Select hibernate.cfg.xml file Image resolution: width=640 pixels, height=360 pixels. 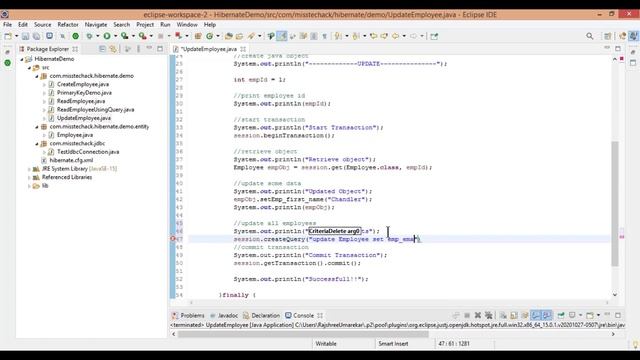[x=71, y=160]
